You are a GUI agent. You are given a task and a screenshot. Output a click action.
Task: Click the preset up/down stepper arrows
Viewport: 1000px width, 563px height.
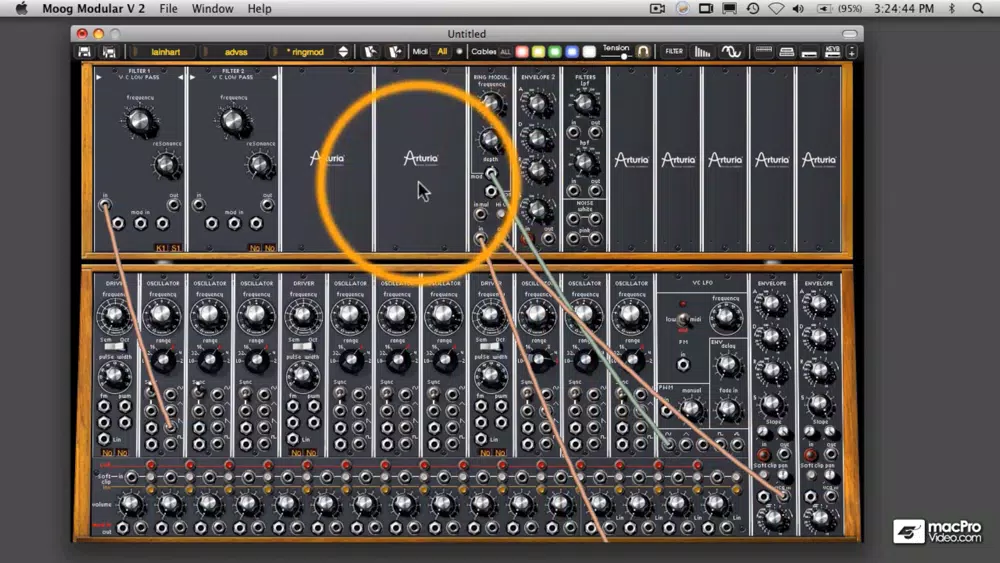[343, 52]
